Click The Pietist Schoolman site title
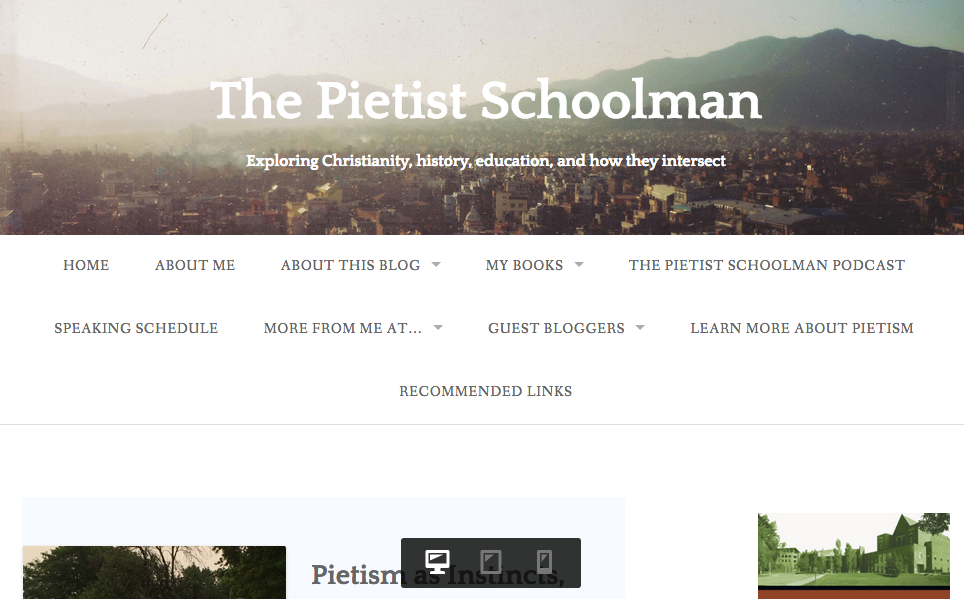 click(x=486, y=101)
